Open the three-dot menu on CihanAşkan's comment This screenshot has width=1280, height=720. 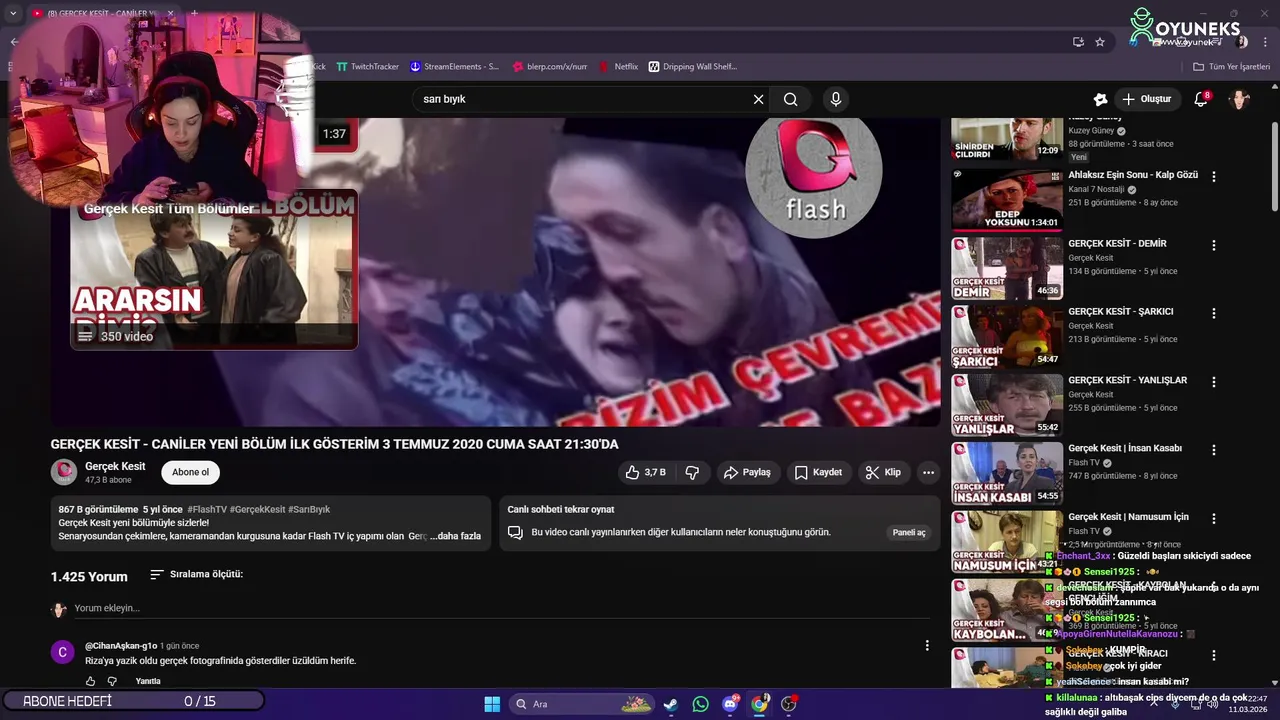(927, 646)
